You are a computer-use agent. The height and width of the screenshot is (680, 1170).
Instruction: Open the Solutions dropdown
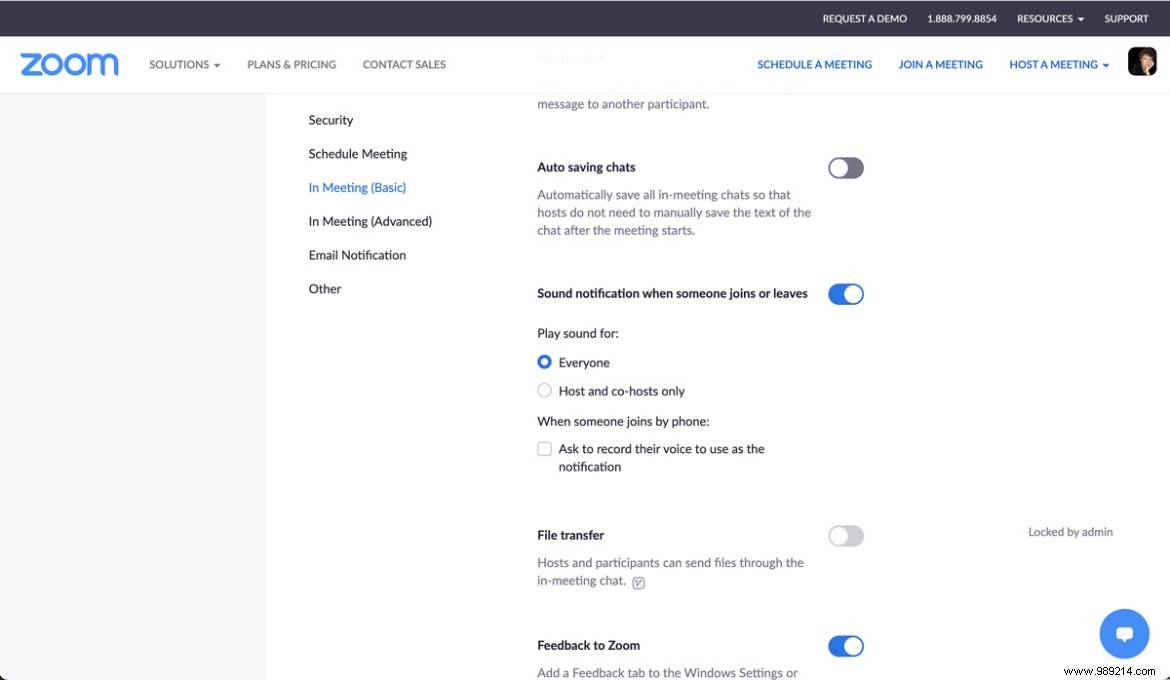coord(183,64)
